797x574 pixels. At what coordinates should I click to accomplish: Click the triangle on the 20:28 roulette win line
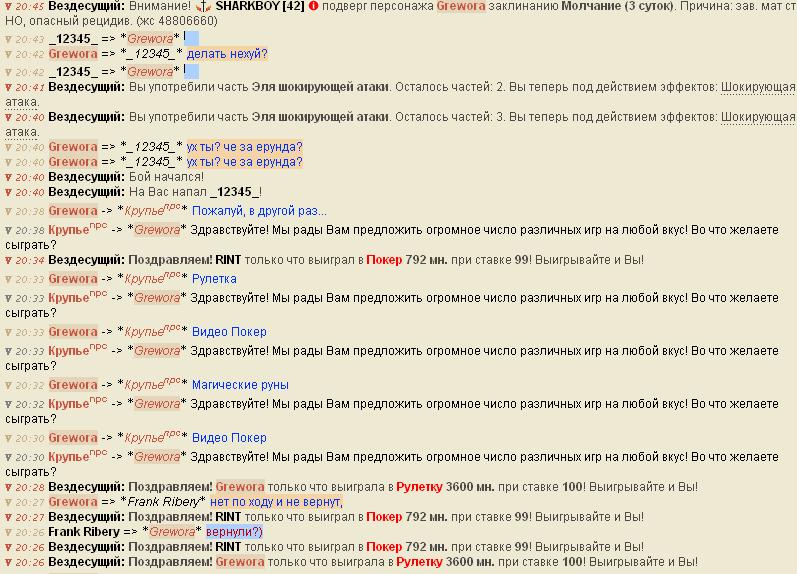coord(8,488)
